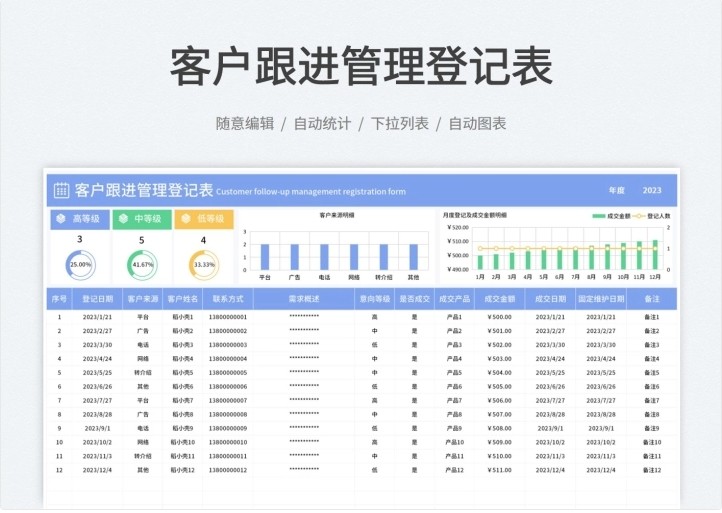Click the green bar above 12月
The height and width of the screenshot is (513, 722).
point(655,255)
